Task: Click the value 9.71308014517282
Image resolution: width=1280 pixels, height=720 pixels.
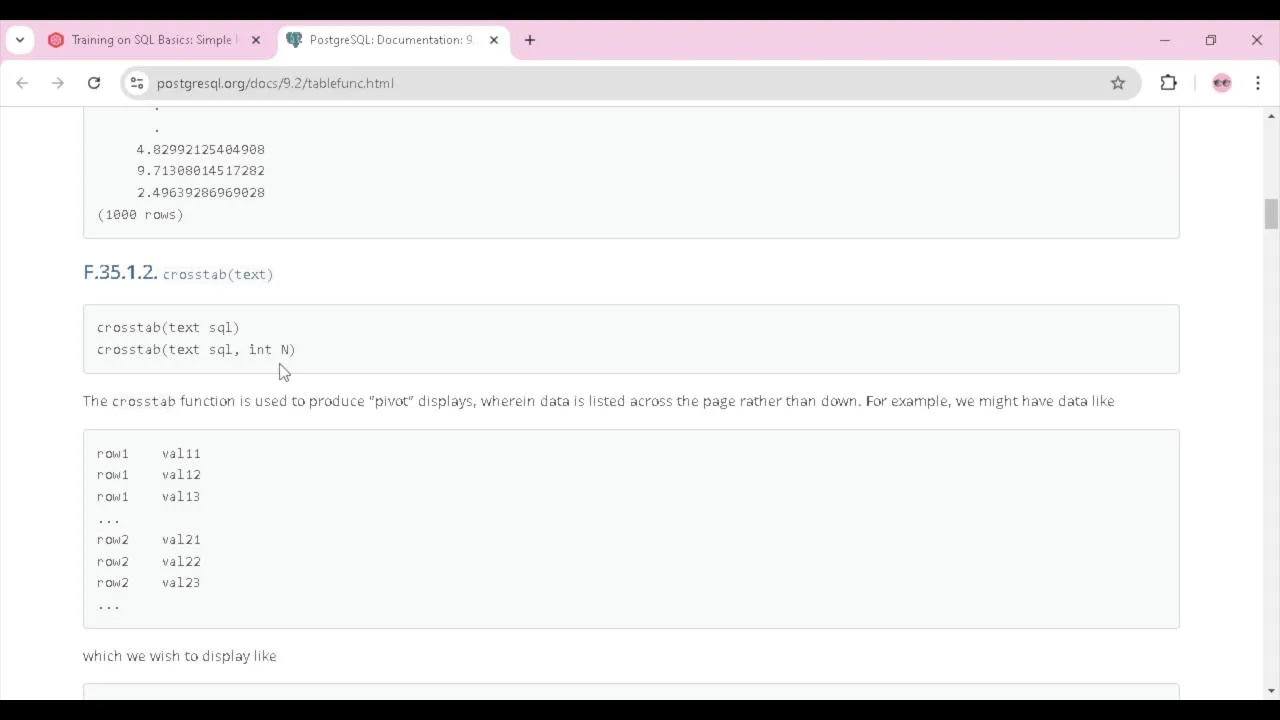Action: [x=201, y=171]
